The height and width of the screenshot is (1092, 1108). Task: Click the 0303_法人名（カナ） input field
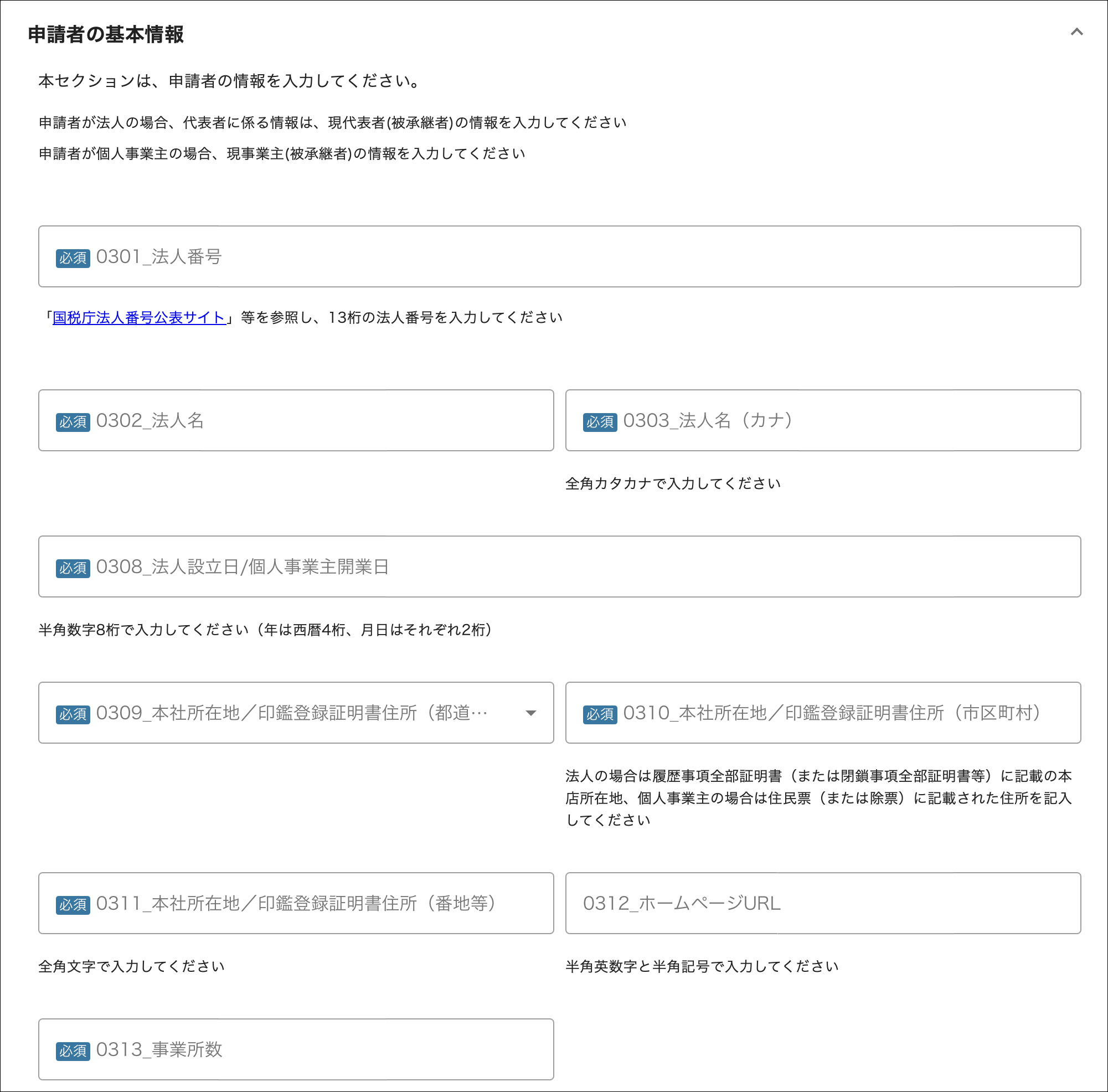click(x=823, y=420)
